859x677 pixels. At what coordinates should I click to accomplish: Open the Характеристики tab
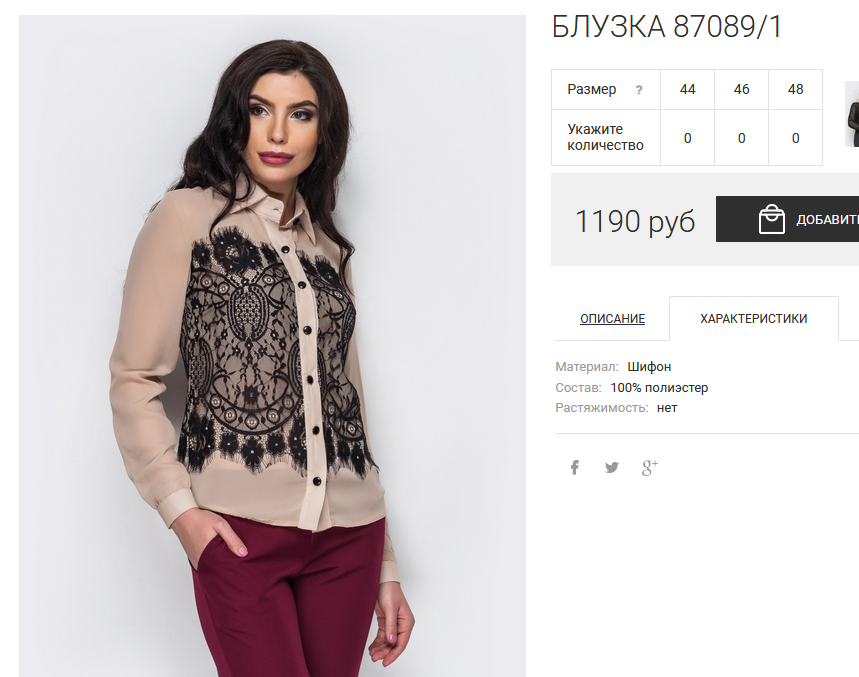753,319
